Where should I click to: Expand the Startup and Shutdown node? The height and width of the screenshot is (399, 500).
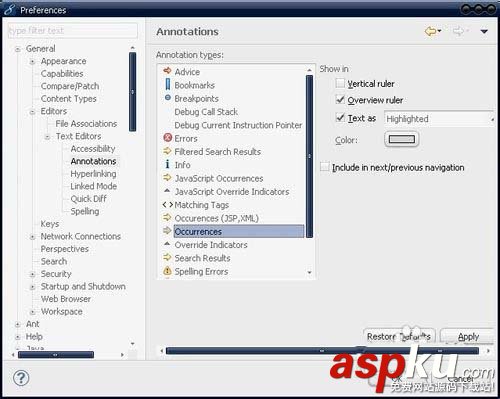point(33,287)
